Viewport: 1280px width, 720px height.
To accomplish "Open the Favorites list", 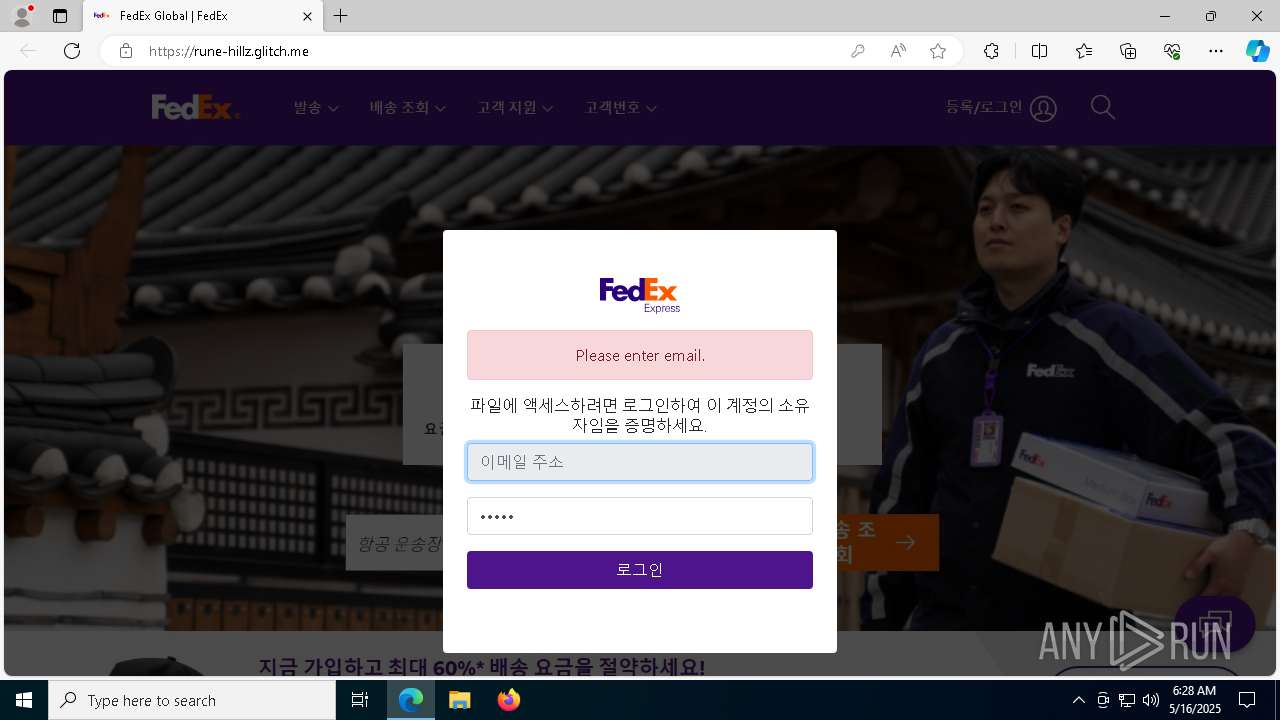I will 1084,51.
